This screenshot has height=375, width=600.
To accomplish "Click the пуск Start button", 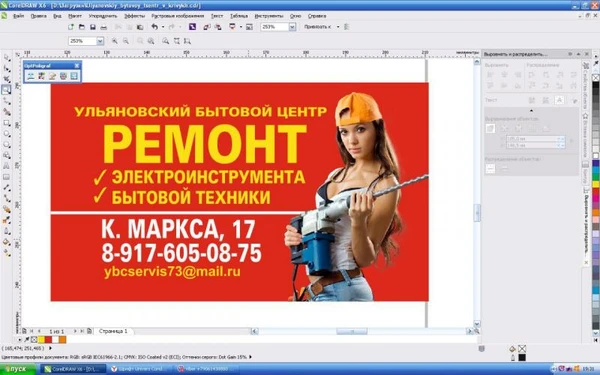I will (18, 369).
